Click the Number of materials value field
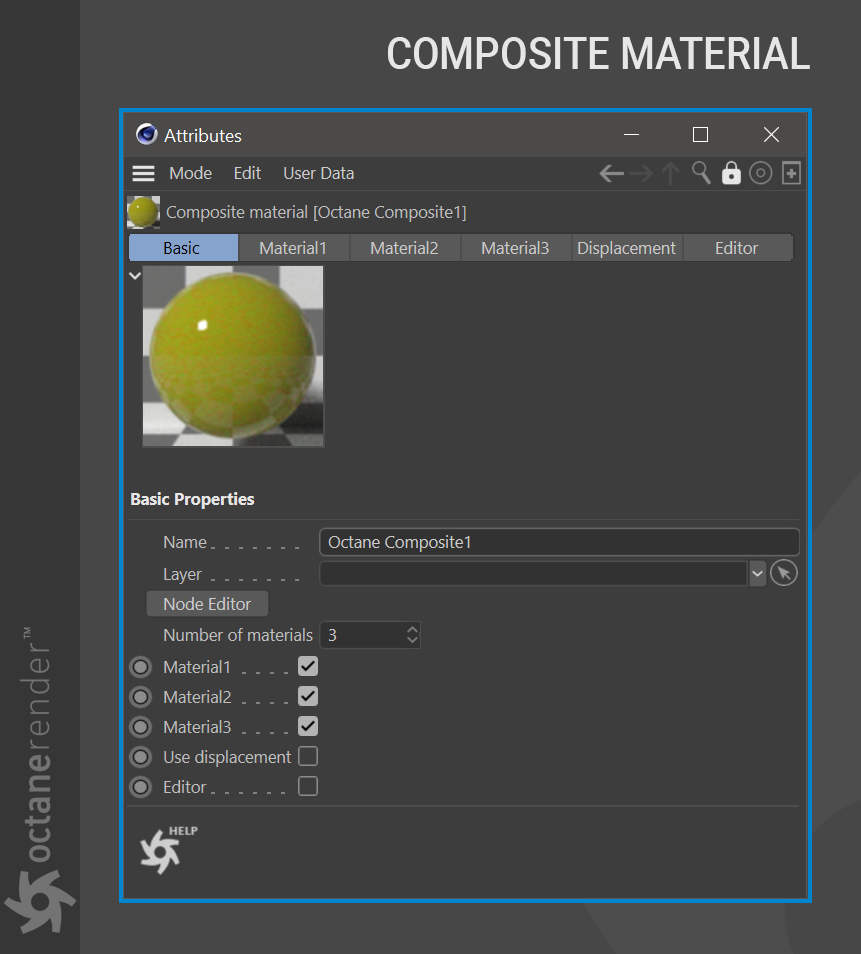Screen dimensions: 861x954 [x=363, y=635]
